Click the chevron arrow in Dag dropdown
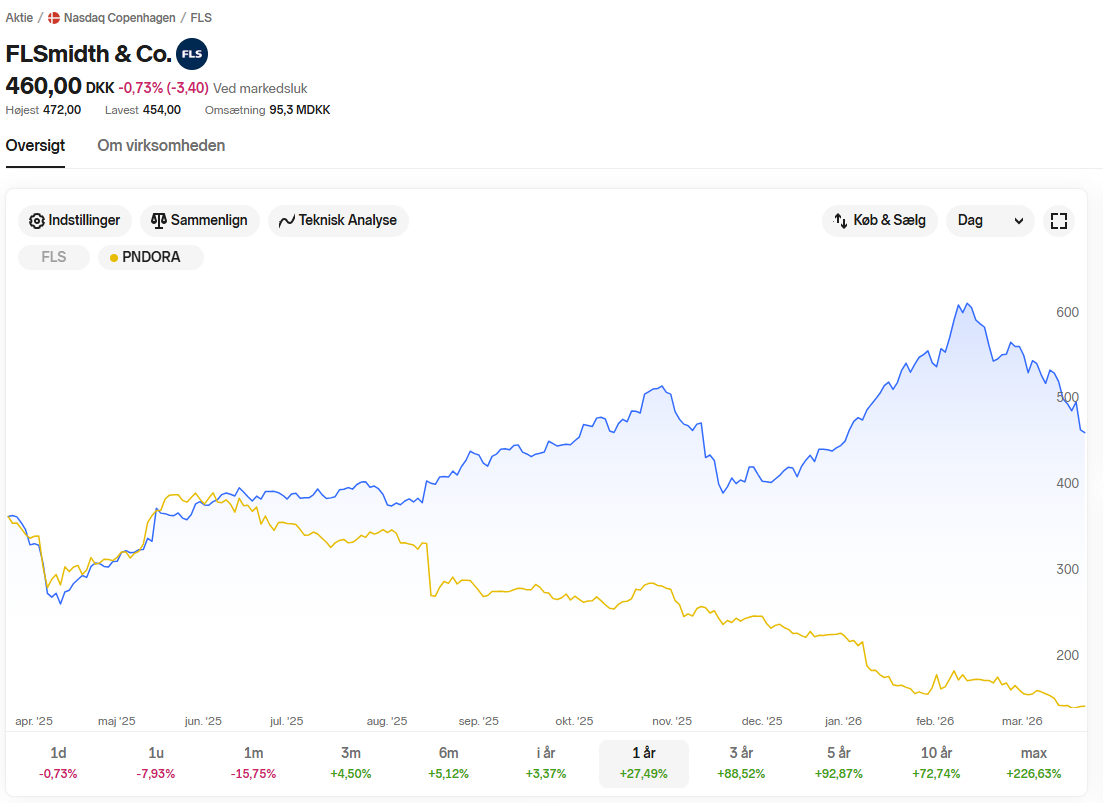 (1019, 221)
